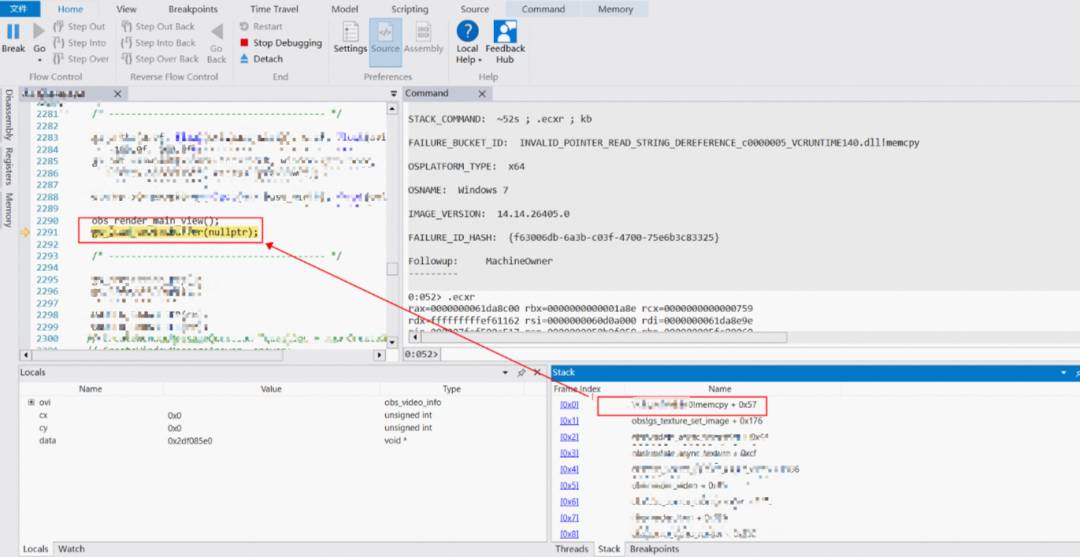Open stack frame 0x5 link
Viewport: 1080px width, 557px height.
[x=570, y=485]
